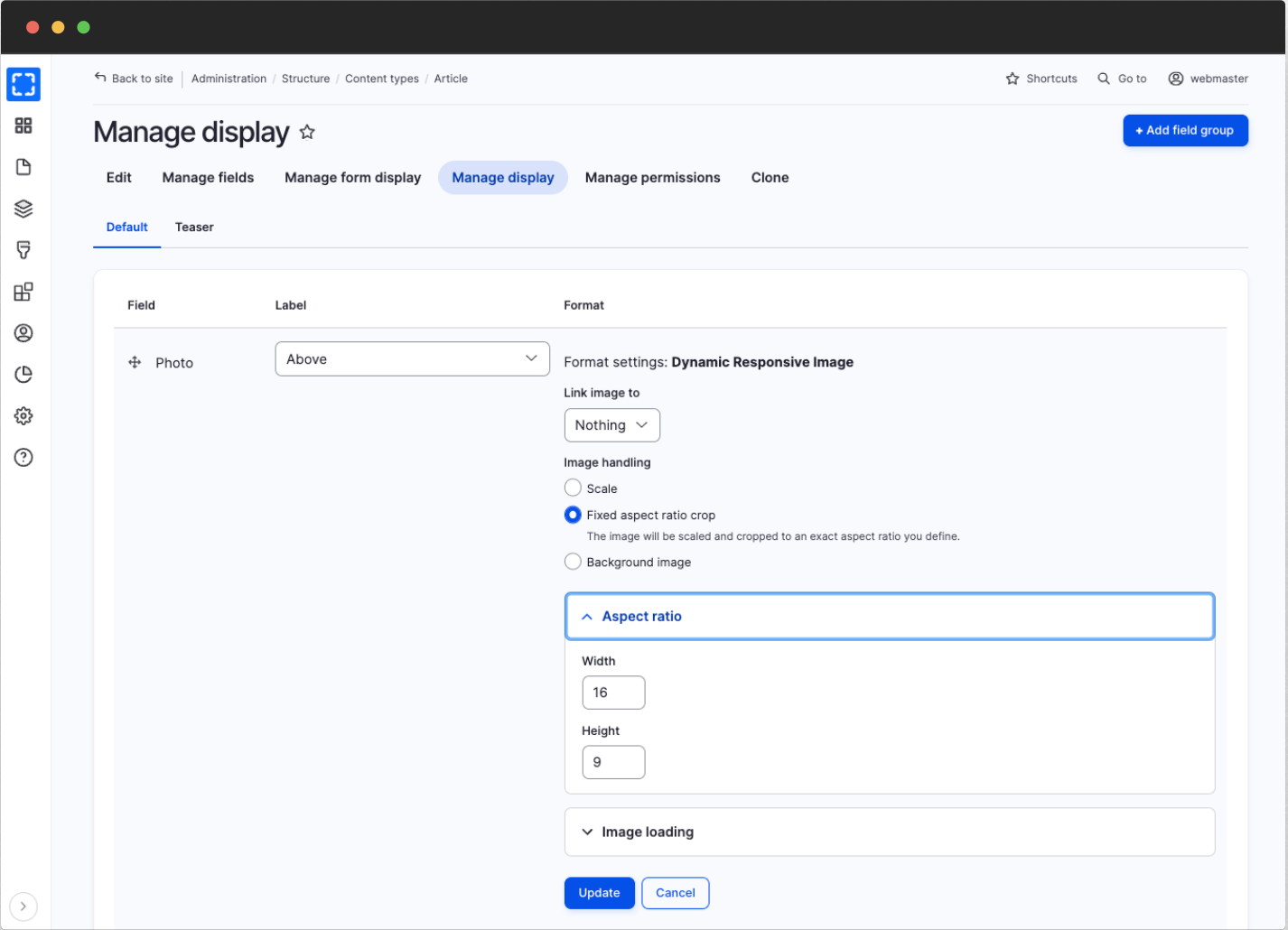Open the Teaser display tab
The image size is (1288, 930).
194,227
